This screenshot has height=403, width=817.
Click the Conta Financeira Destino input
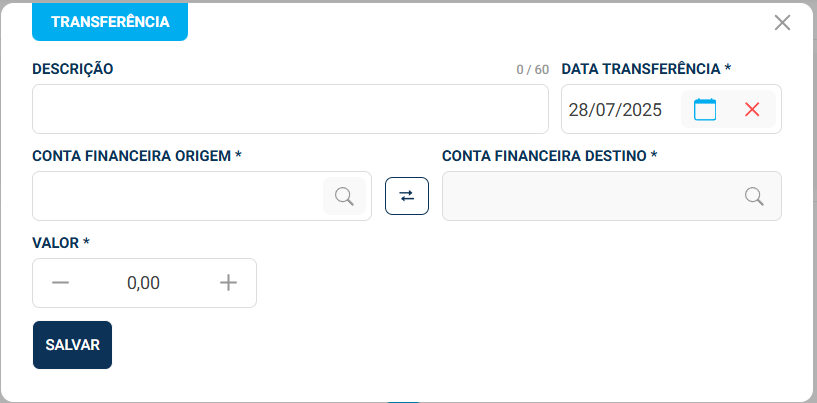click(x=592, y=196)
